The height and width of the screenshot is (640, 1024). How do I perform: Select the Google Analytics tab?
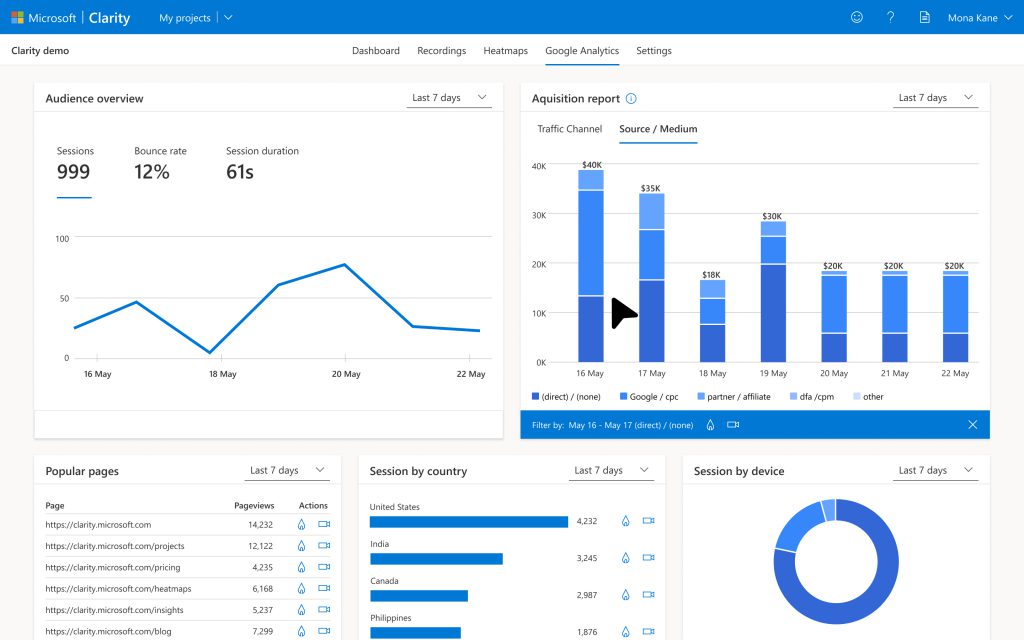[582, 50]
